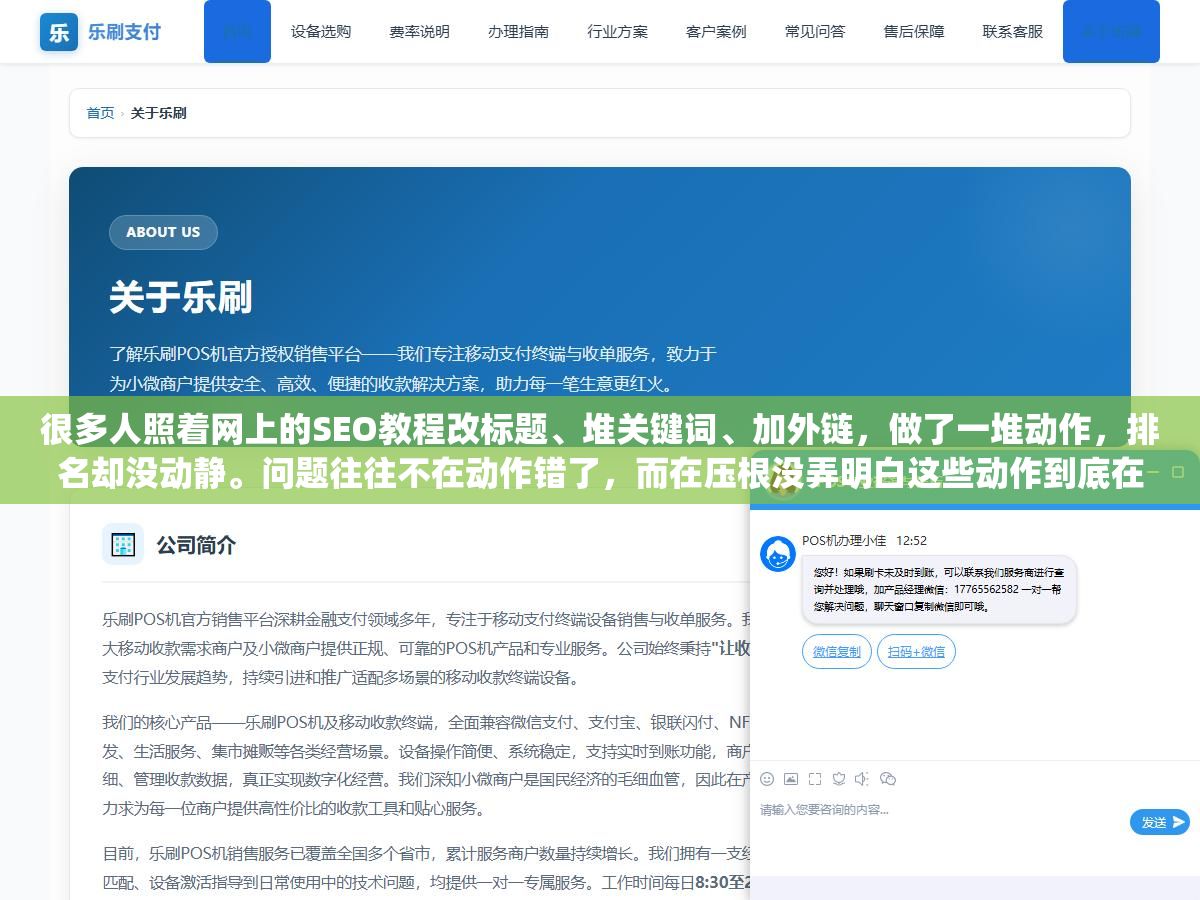Click the 关于乐刷 breadcrumb text
This screenshot has width=1200, height=900.
click(x=158, y=113)
